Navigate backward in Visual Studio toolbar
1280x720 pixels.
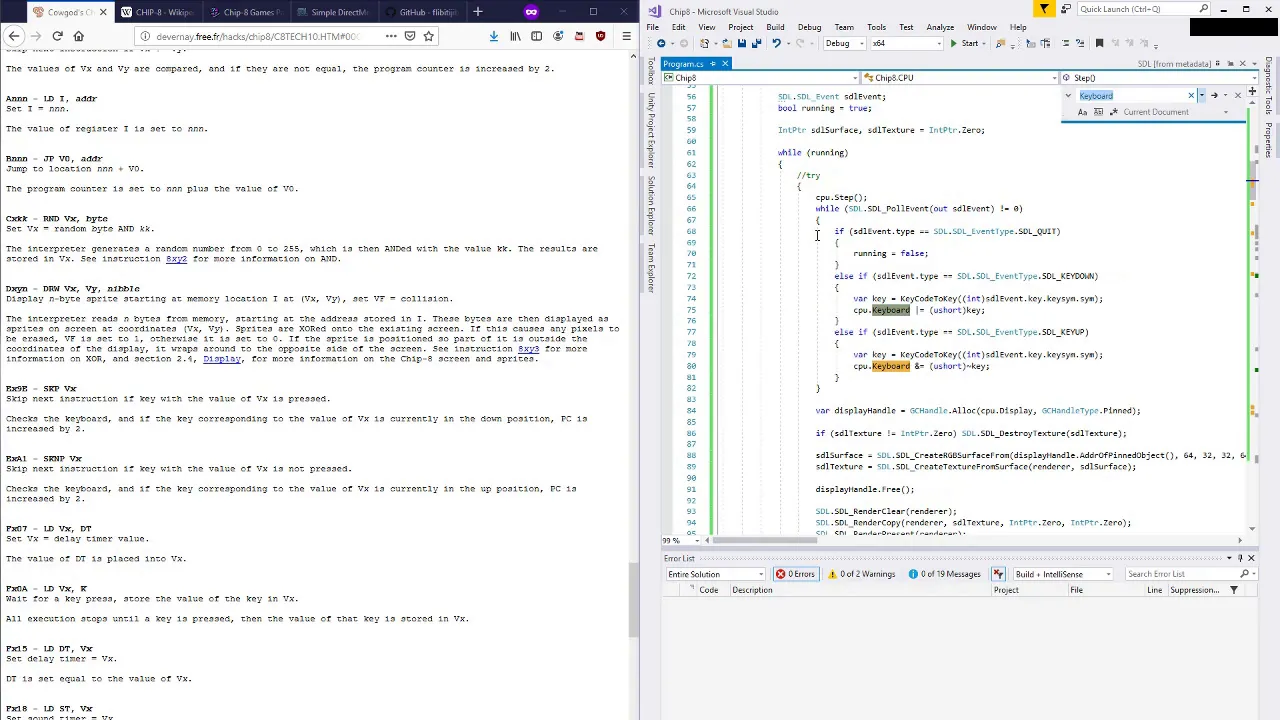(x=661, y=43)
